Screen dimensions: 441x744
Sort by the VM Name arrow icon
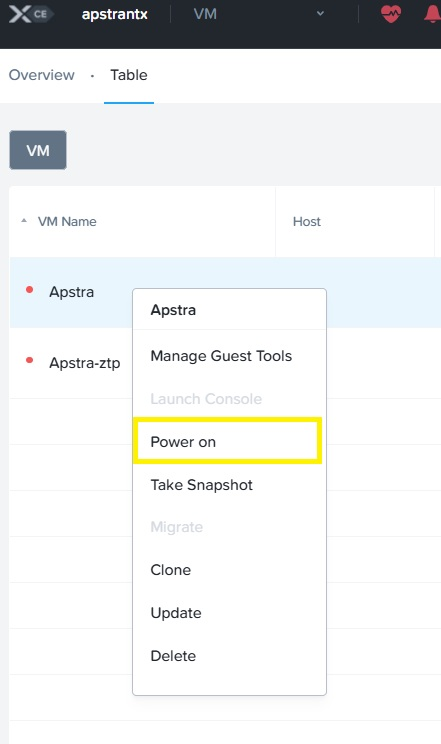point(24,221)
